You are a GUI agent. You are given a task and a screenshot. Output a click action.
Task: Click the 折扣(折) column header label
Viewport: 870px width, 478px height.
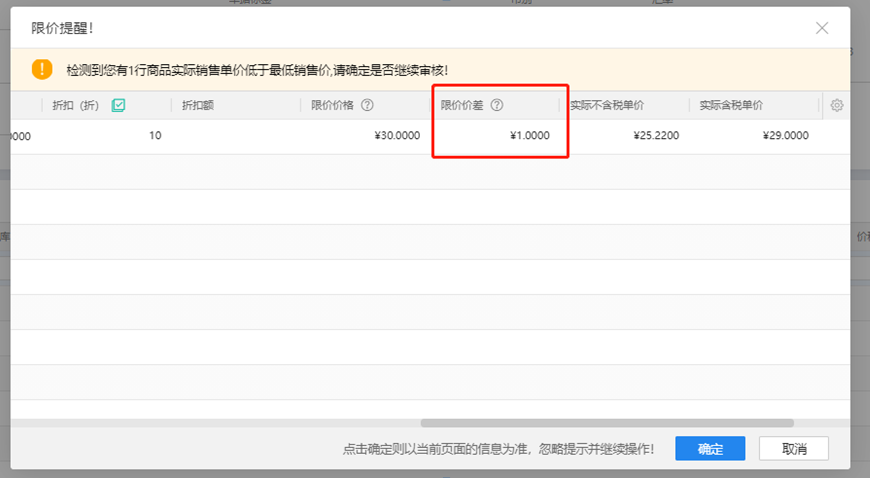pyautogui.click(x=77, y=105)
